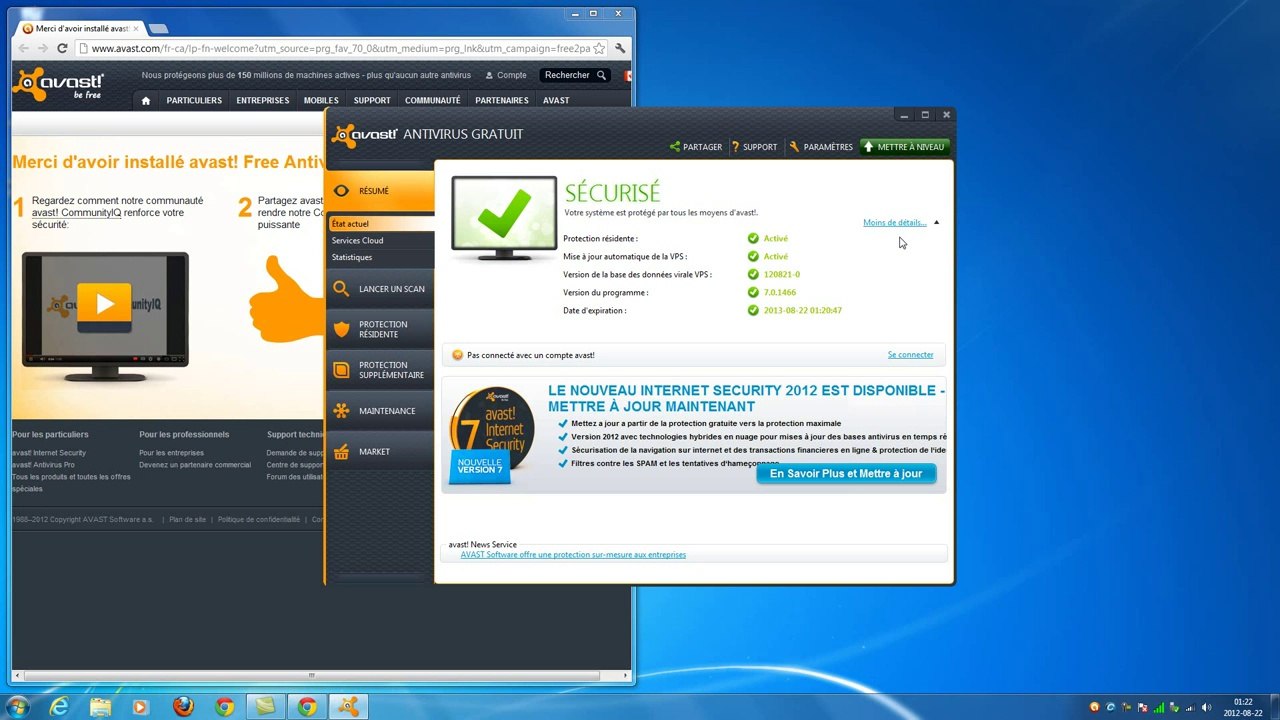Open the Market cart section
This screenshot has height=720, width=1280.
coord(379,452)
